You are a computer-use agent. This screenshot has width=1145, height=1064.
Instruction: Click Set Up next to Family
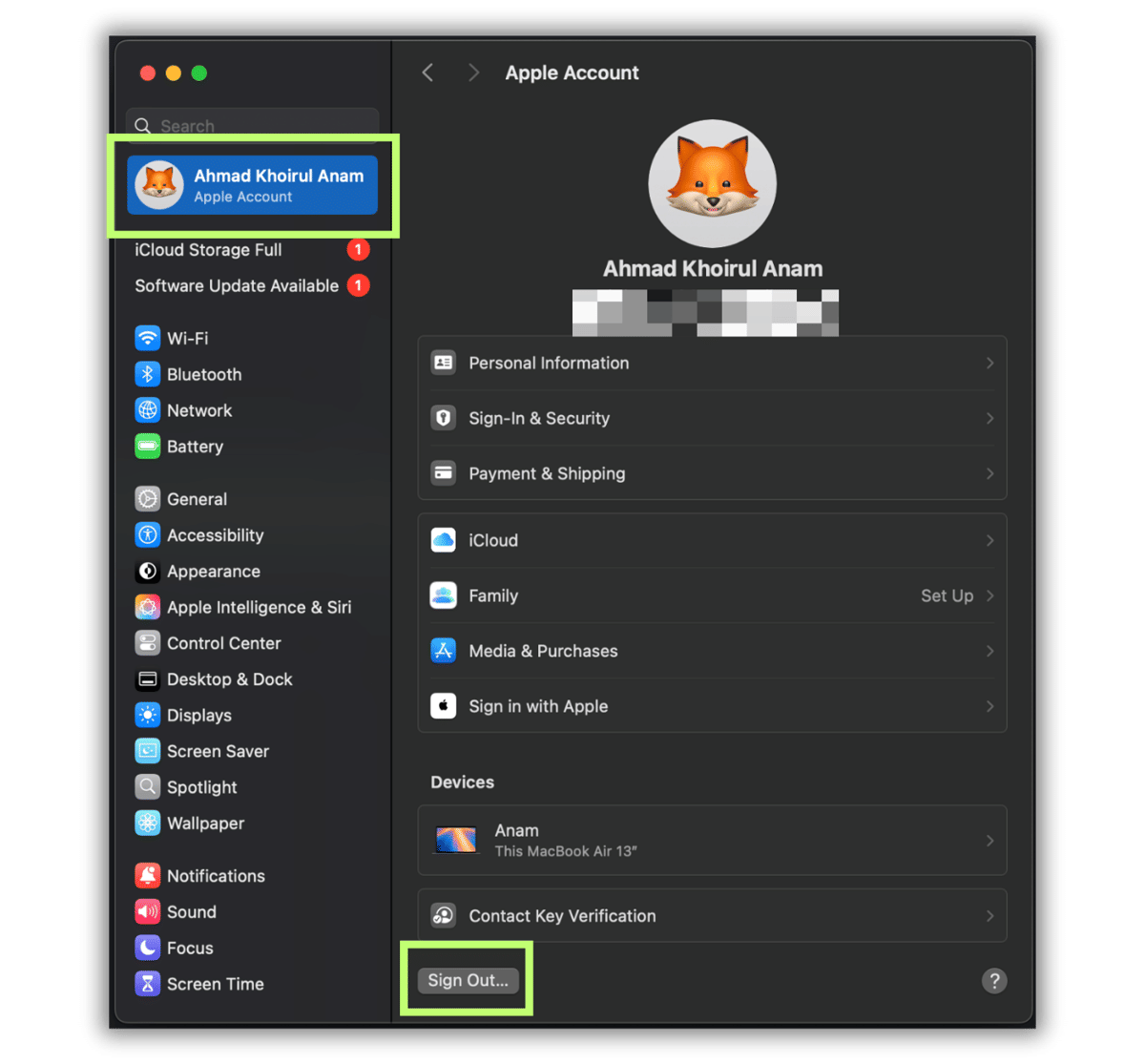click(947, 595)
